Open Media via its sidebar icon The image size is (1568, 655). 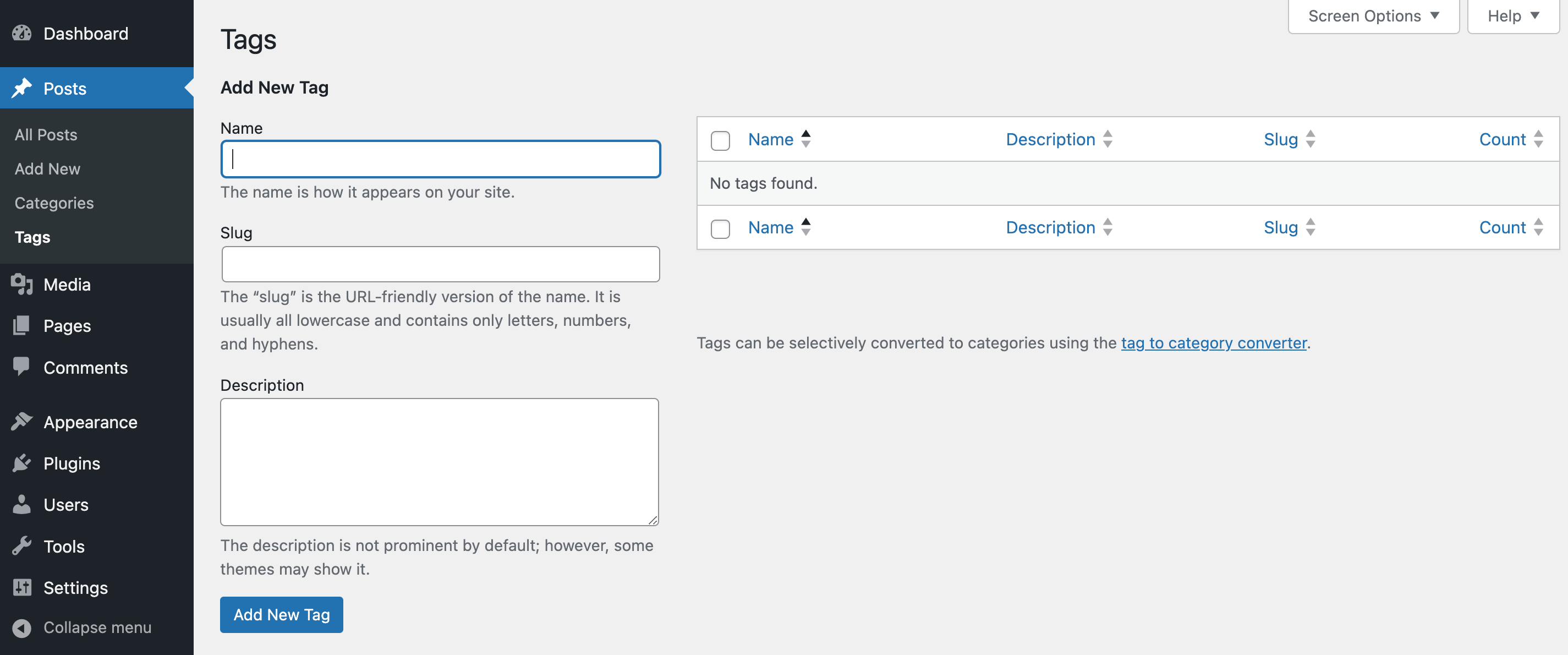pyautogui.click(x=21, y=284)
